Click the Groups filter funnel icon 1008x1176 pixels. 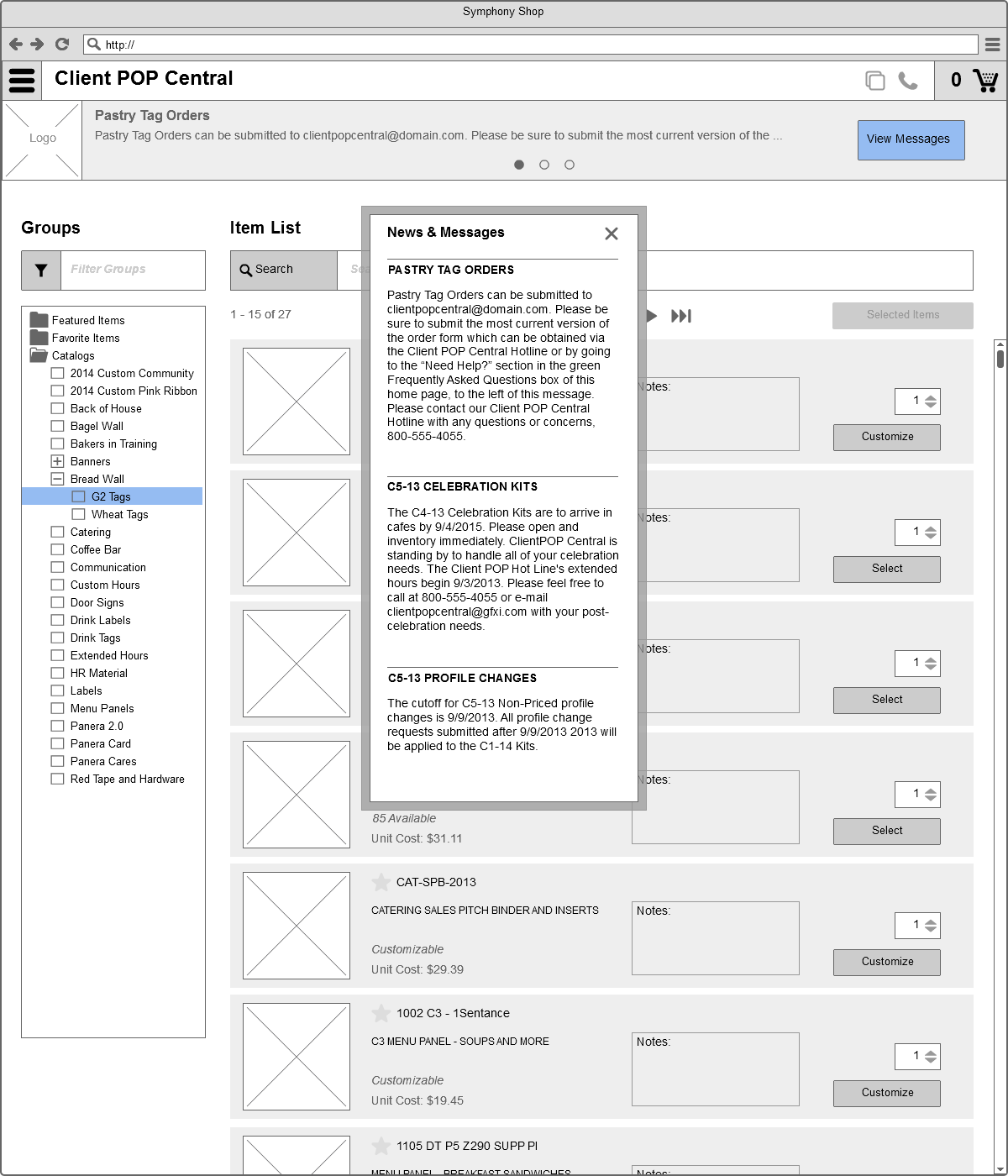click(41, 270)
